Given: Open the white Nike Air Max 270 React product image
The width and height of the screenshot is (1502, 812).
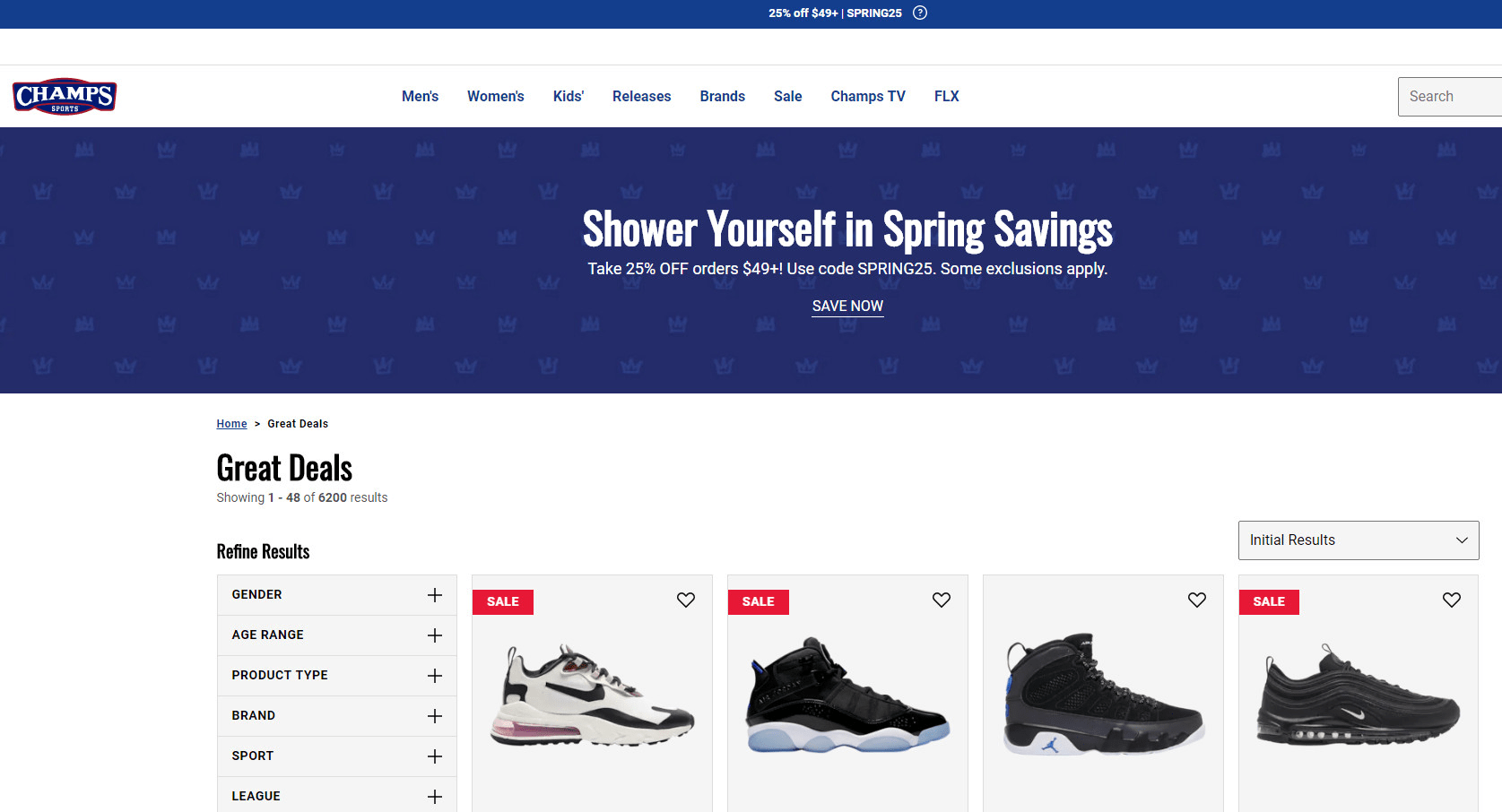Looking at the screenshot, I should tap(592, 695).
